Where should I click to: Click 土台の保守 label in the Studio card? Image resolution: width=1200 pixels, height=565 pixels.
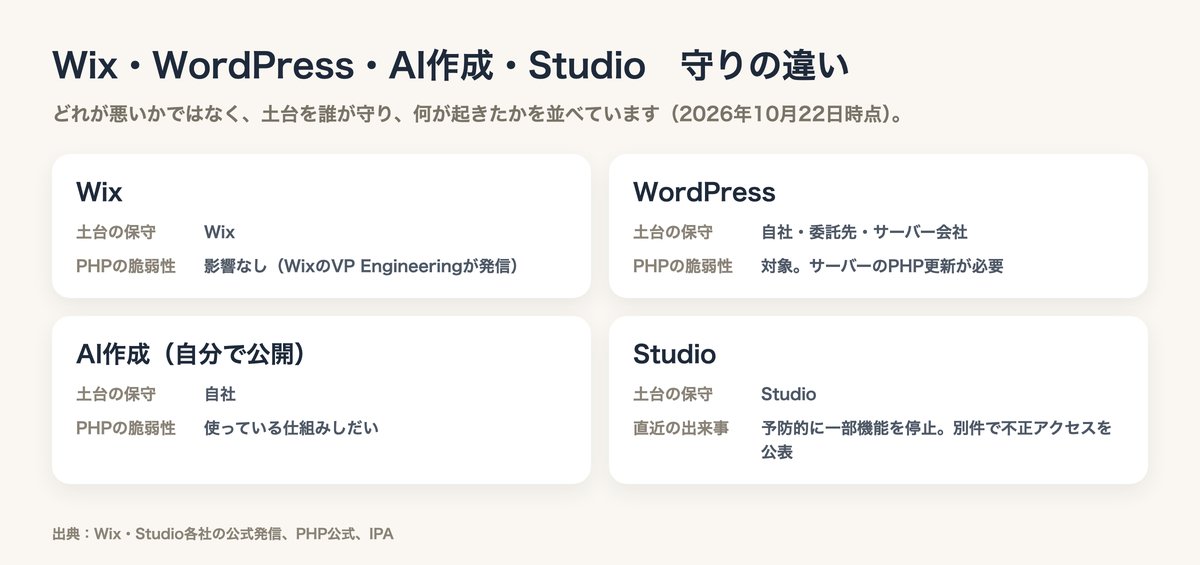pos(673,394)
